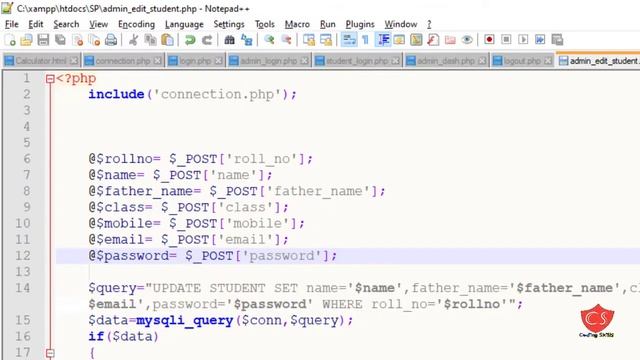Open Find with the binoculars icon
Viewport: 640px width, 360px height.
click(229, 40)
